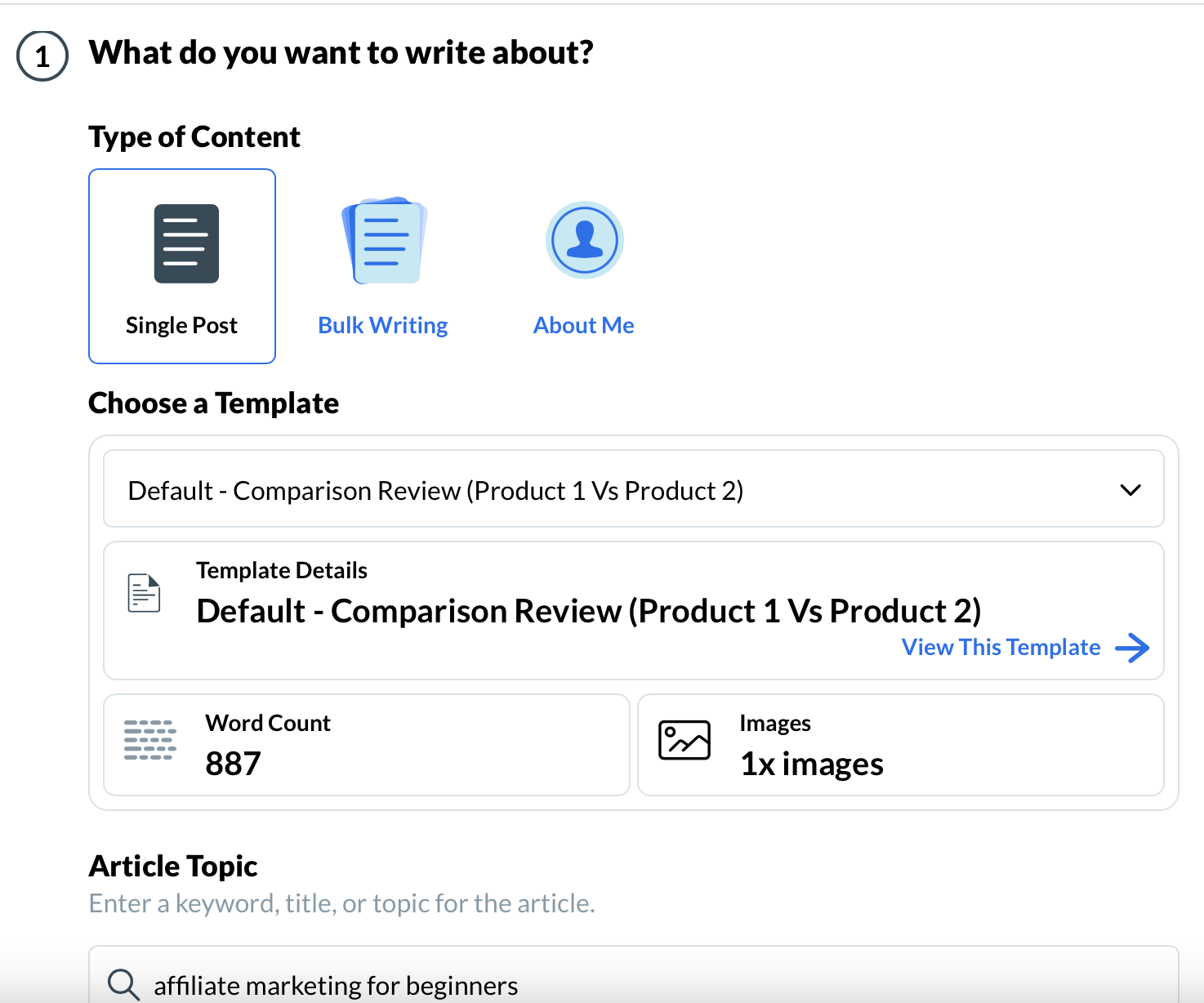Click the large Default - Comparison Review title
Viewport: 1204px width, 1003px height.
(x=589, y=611)
